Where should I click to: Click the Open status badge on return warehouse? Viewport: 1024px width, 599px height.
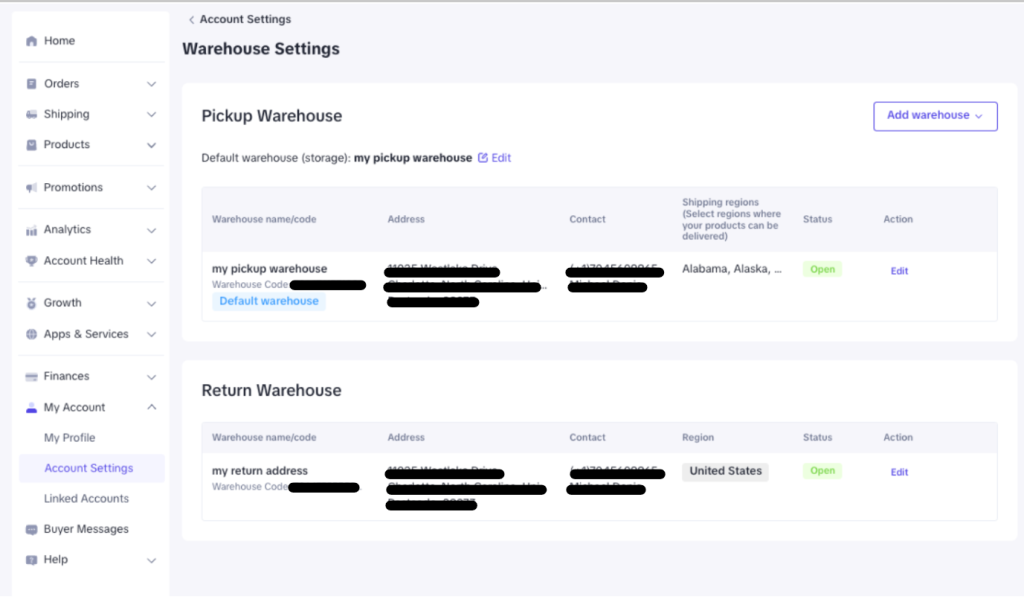pyautogui.click(x=821, y=470)
